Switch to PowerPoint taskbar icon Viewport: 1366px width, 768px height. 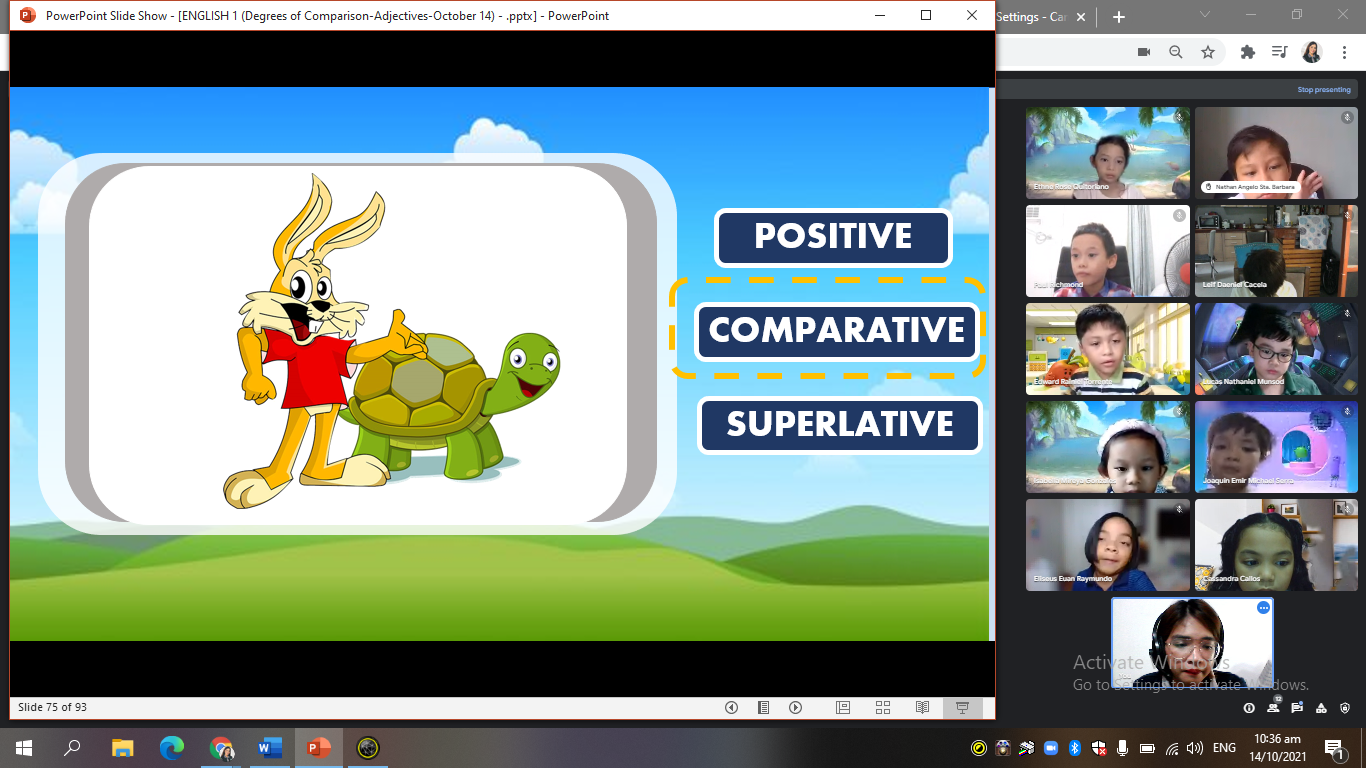tap(319, 748)
